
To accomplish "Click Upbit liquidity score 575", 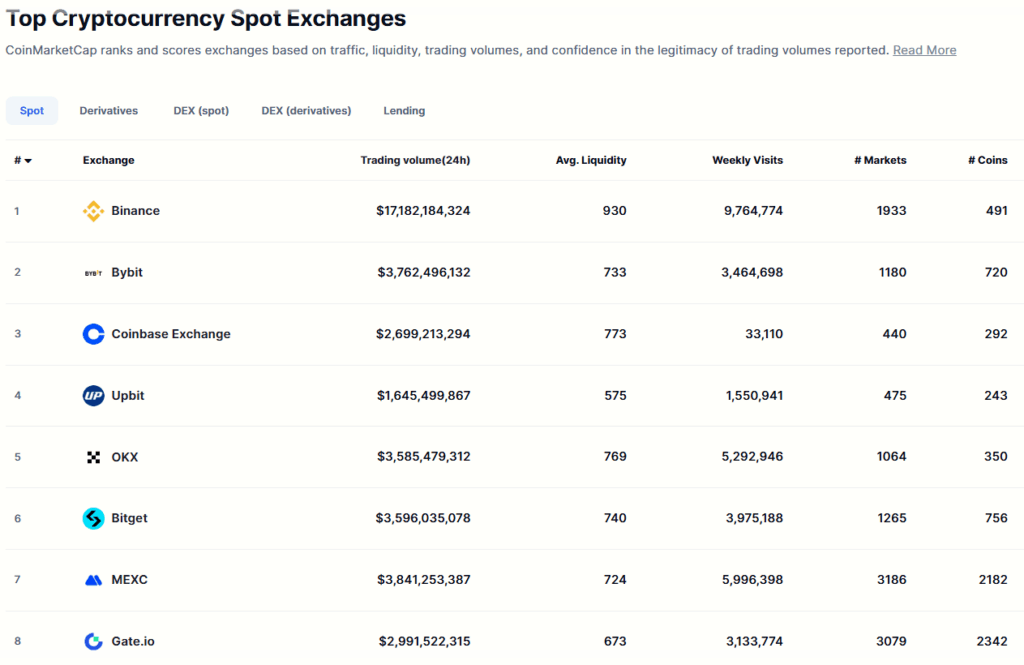I will [615, 395].
